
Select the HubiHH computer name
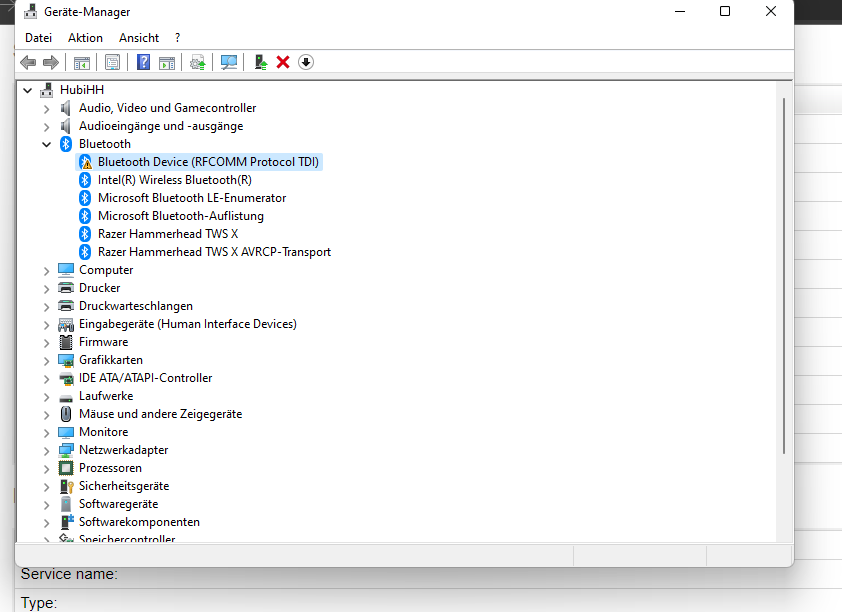pos(82,90)
